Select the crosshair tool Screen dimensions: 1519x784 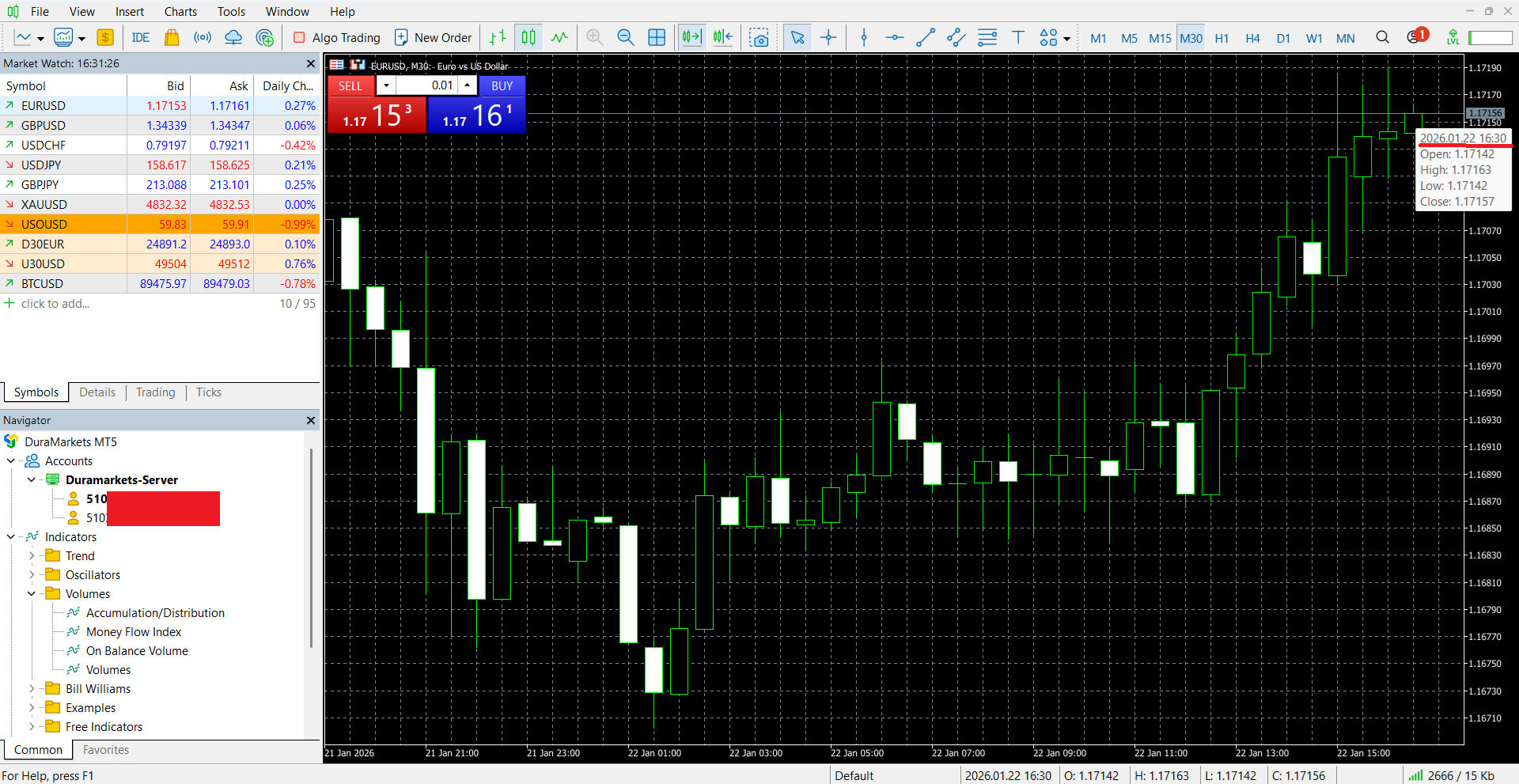coord(828,37)
